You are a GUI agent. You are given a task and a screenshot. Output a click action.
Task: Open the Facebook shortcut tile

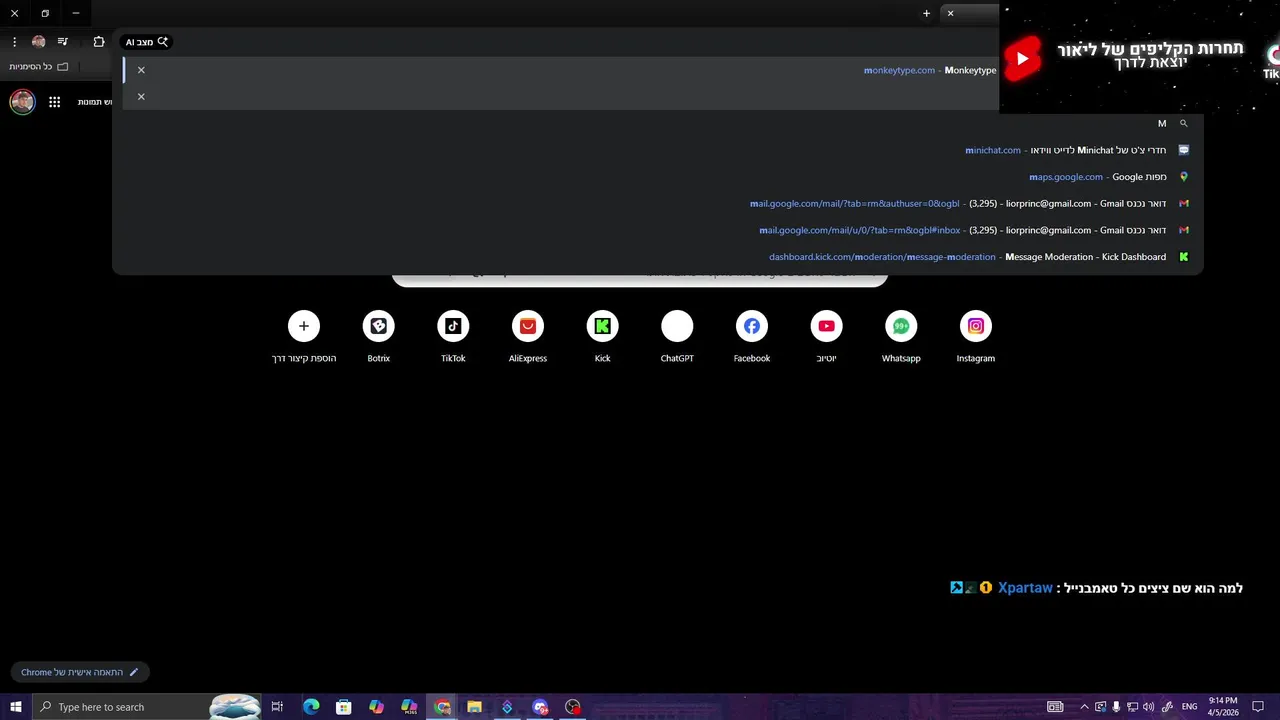point(752,337)
